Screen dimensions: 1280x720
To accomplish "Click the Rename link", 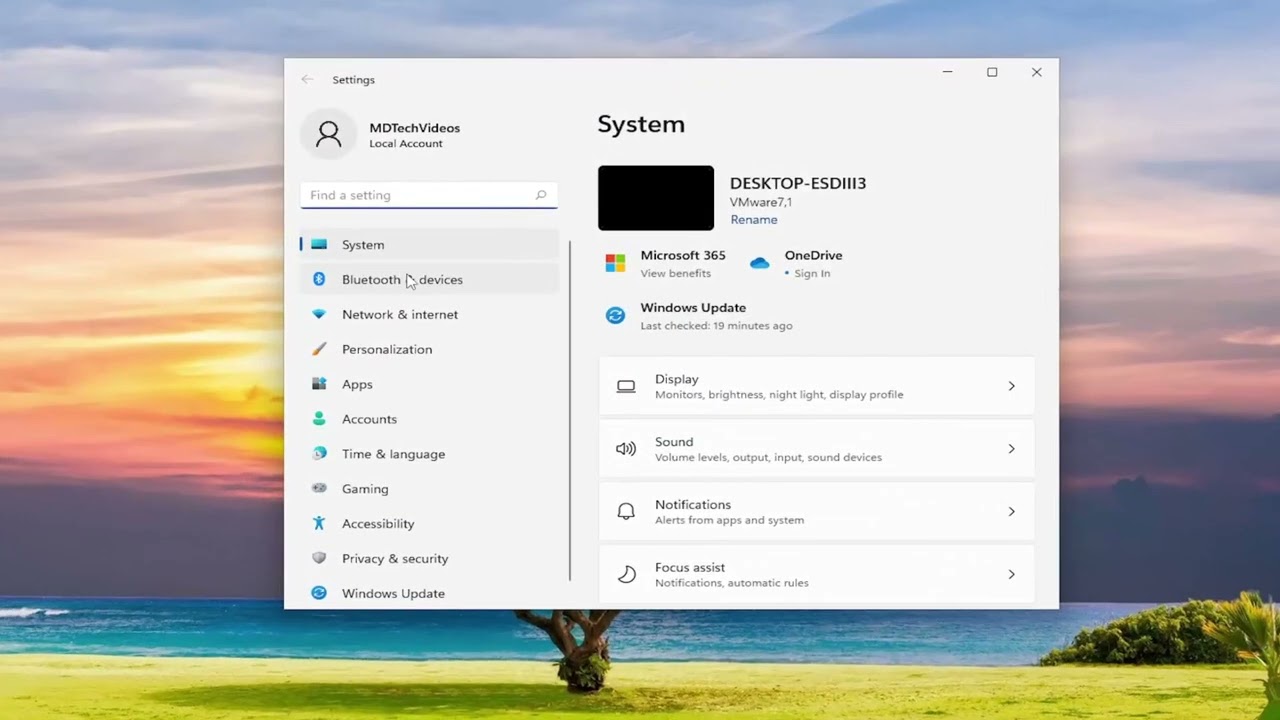I will coord(753,220).
